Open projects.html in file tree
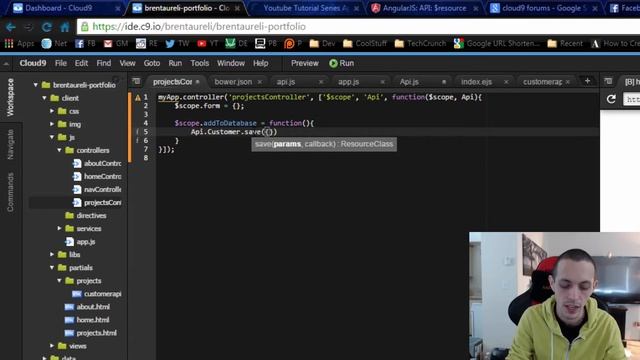This screenshot has height=360, width=640. pyautogui.click(x=91, y=333)
